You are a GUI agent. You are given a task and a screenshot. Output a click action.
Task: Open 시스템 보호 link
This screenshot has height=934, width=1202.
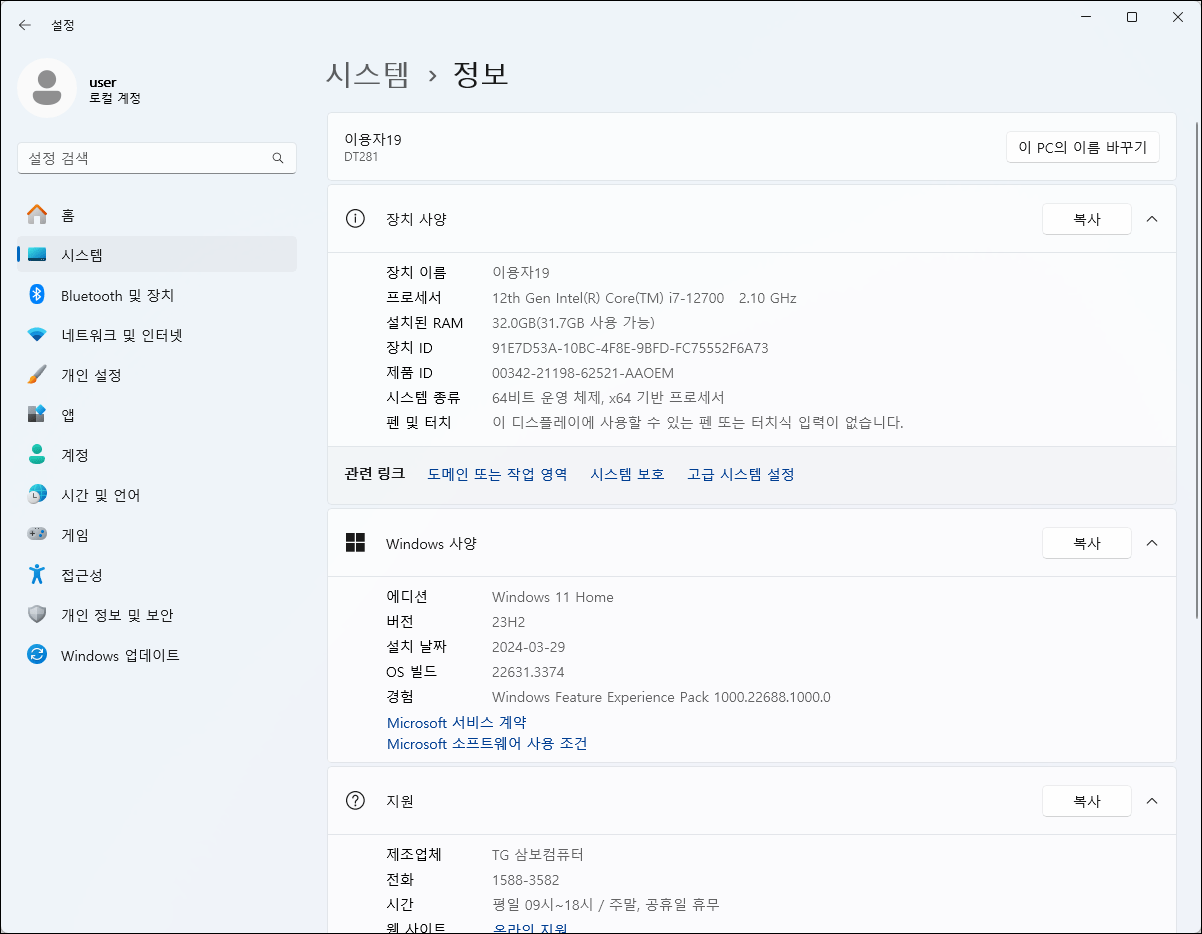[x=627, y=474]
